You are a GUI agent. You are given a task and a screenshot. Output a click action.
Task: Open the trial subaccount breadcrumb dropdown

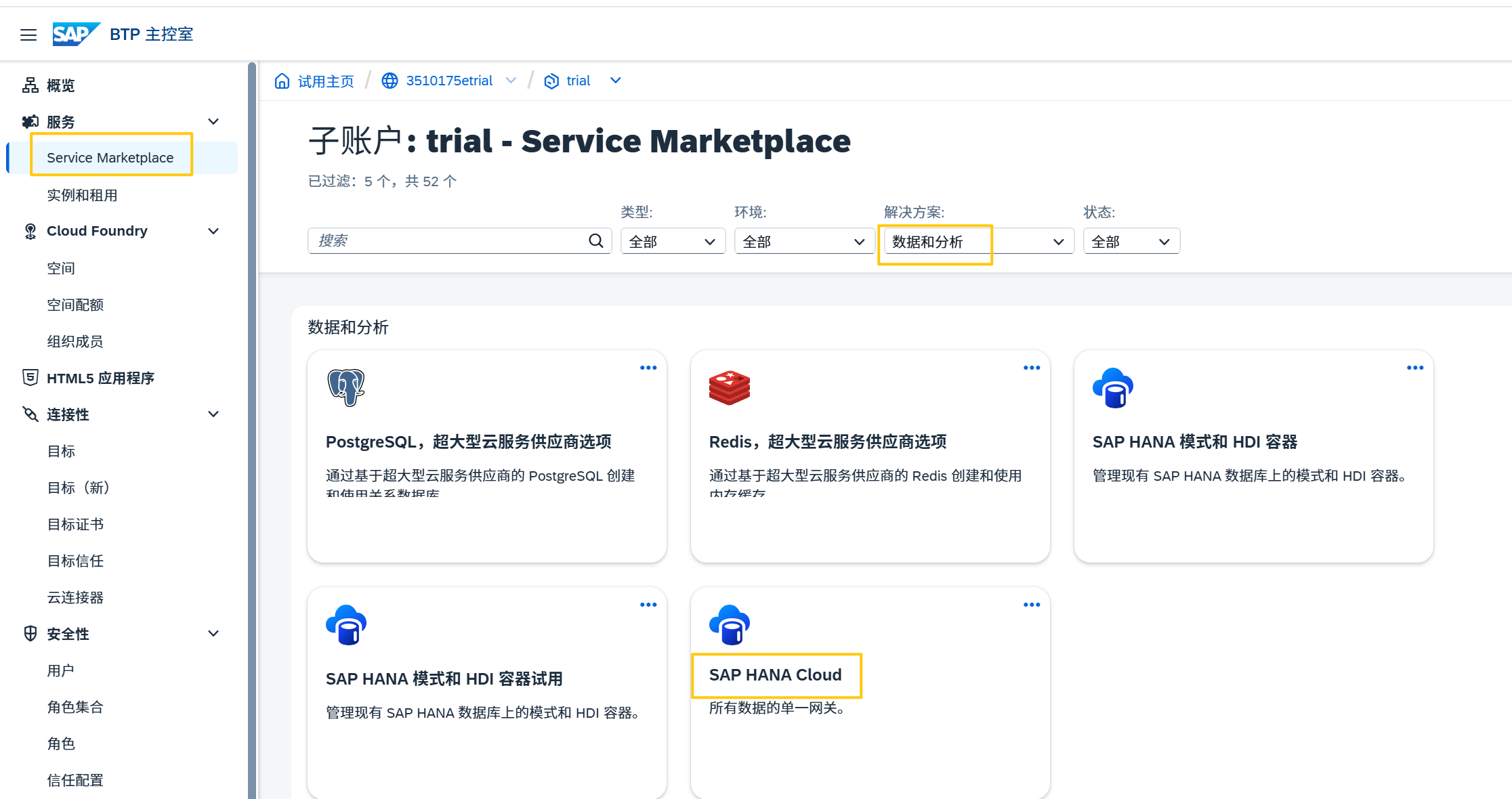click(x=616, y=81)
